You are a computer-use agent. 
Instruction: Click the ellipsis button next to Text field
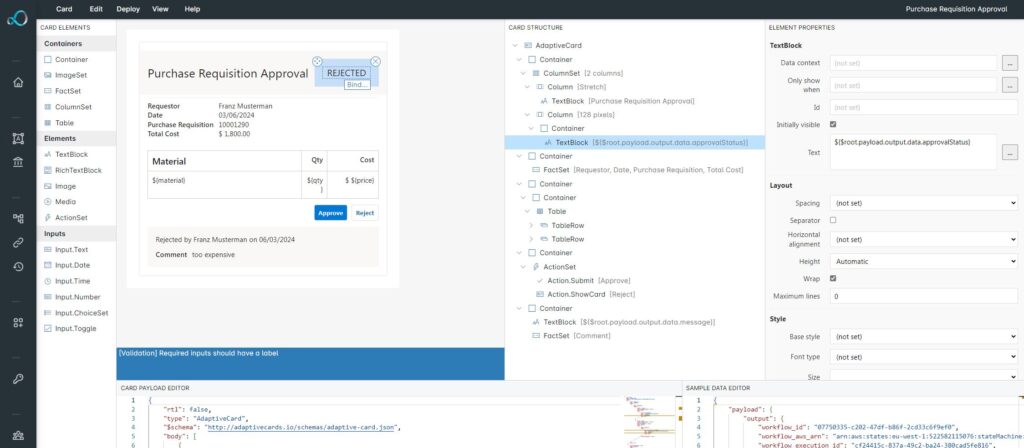[x=1010, y=152]
